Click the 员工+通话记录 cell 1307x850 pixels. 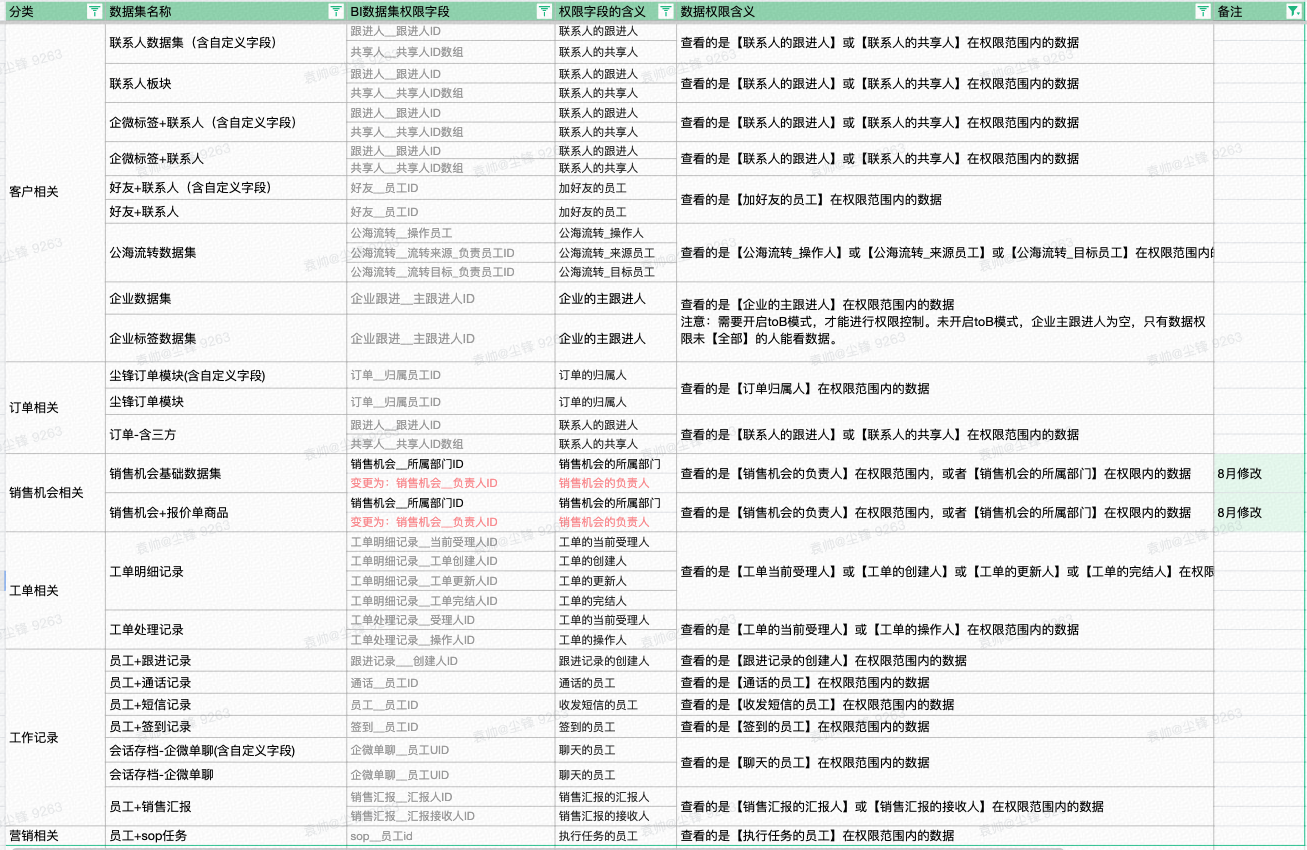click(226, 683)
